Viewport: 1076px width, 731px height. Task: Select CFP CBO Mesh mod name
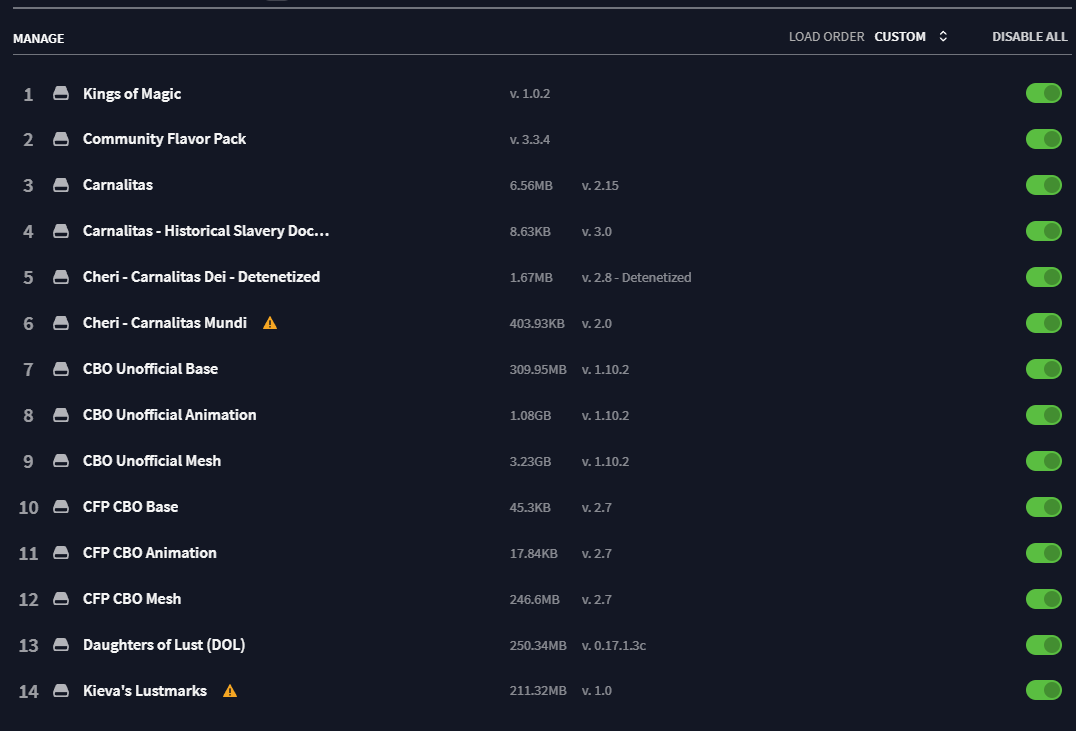(x=132, y=599)
